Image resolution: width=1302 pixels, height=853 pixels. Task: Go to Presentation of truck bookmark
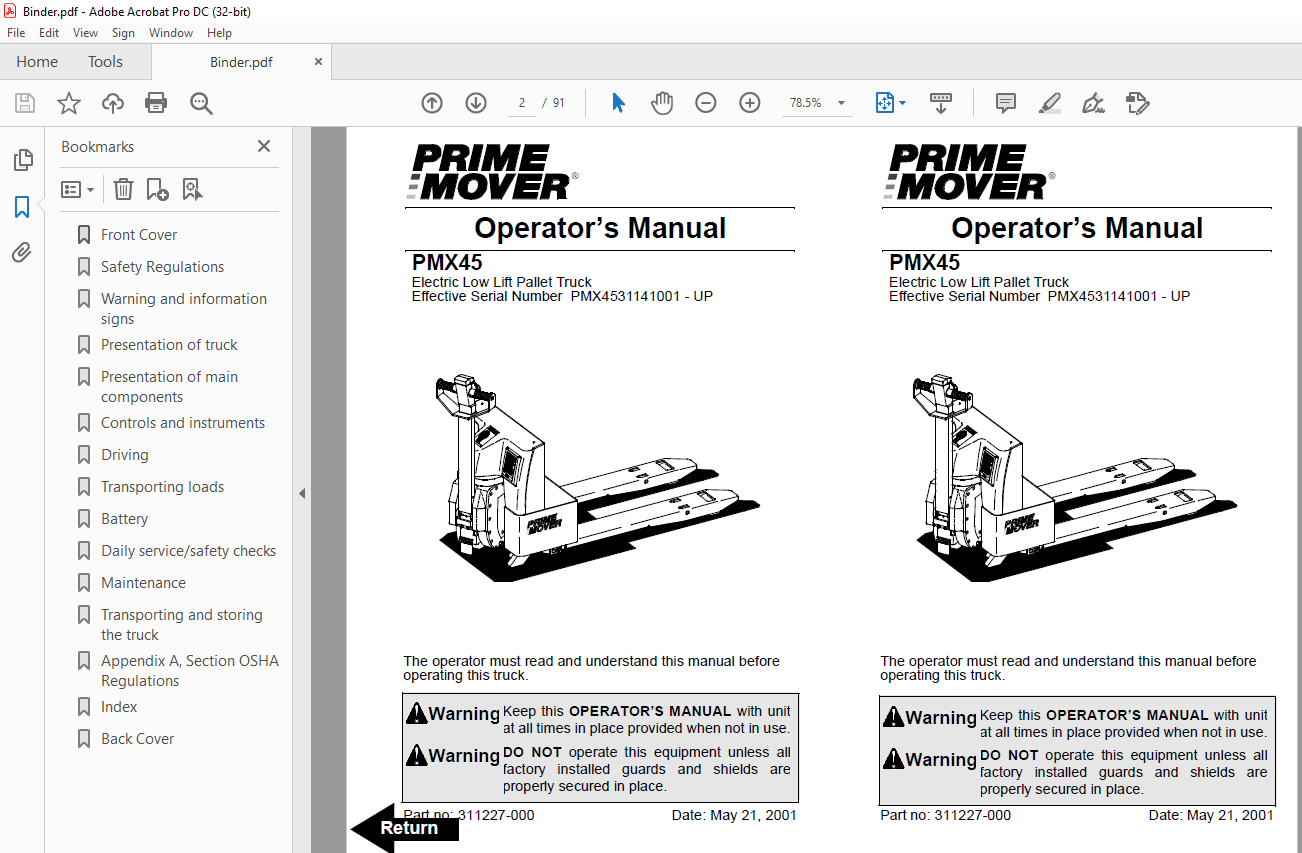pos(169,345)
